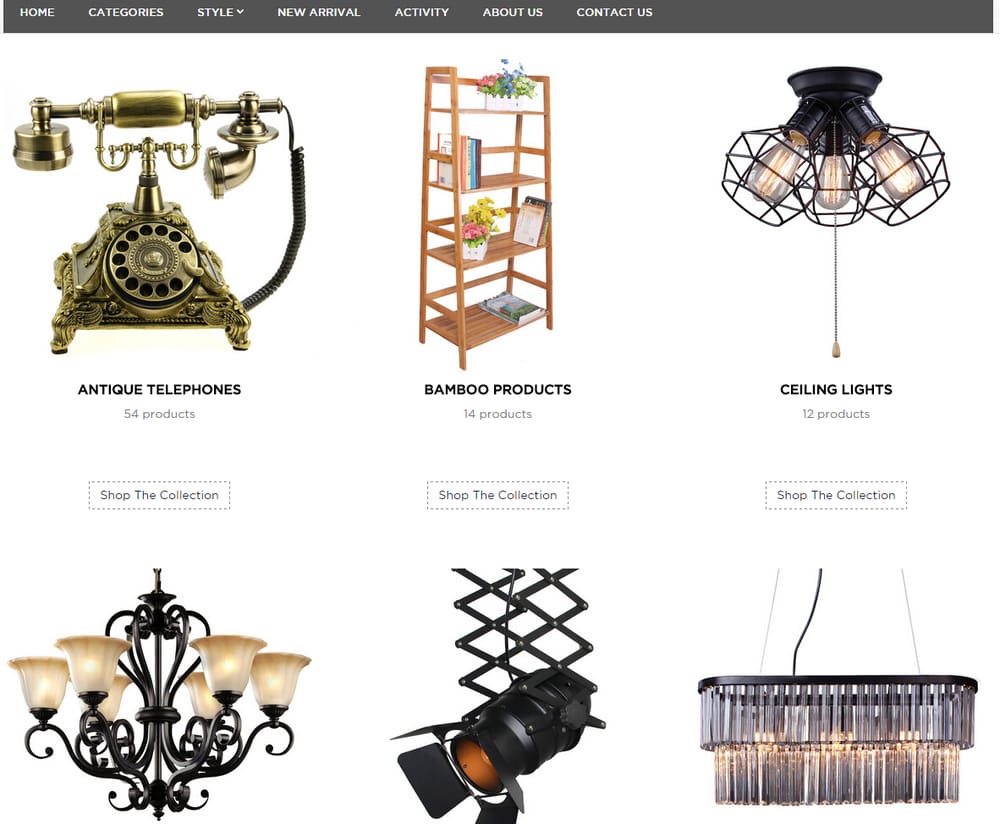
Task: Click the bamboo ladder shelf image
Action: (x=486, y=214)
